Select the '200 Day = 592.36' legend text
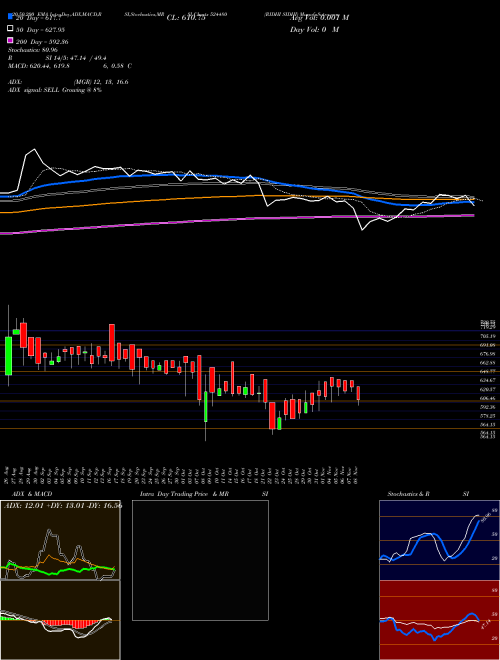Image resolution: width=500 pixels, height=660 pixels. click(42, 42)
